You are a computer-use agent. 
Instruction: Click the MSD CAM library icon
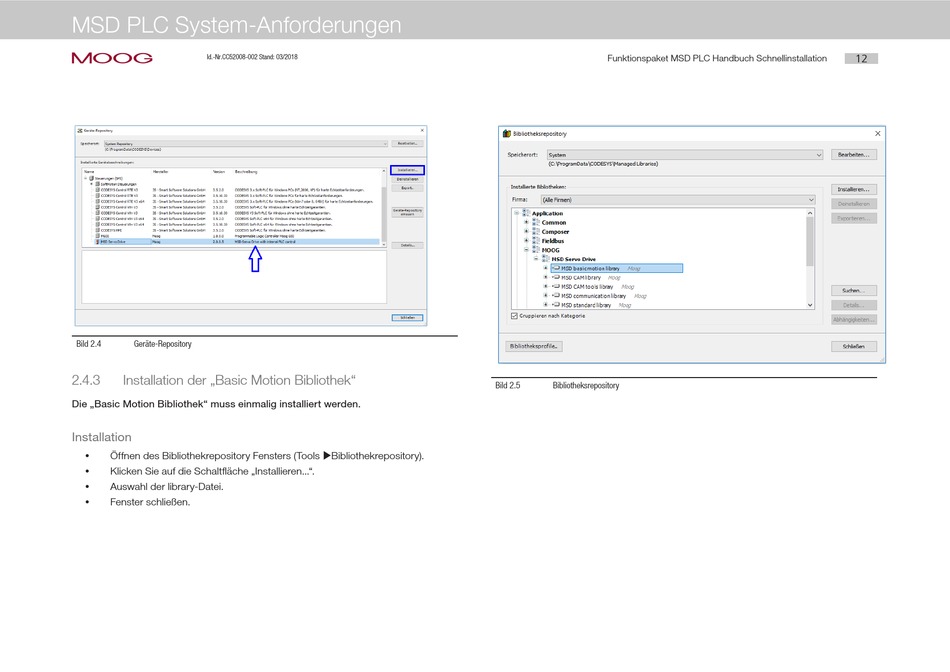(x=556, y=277)
